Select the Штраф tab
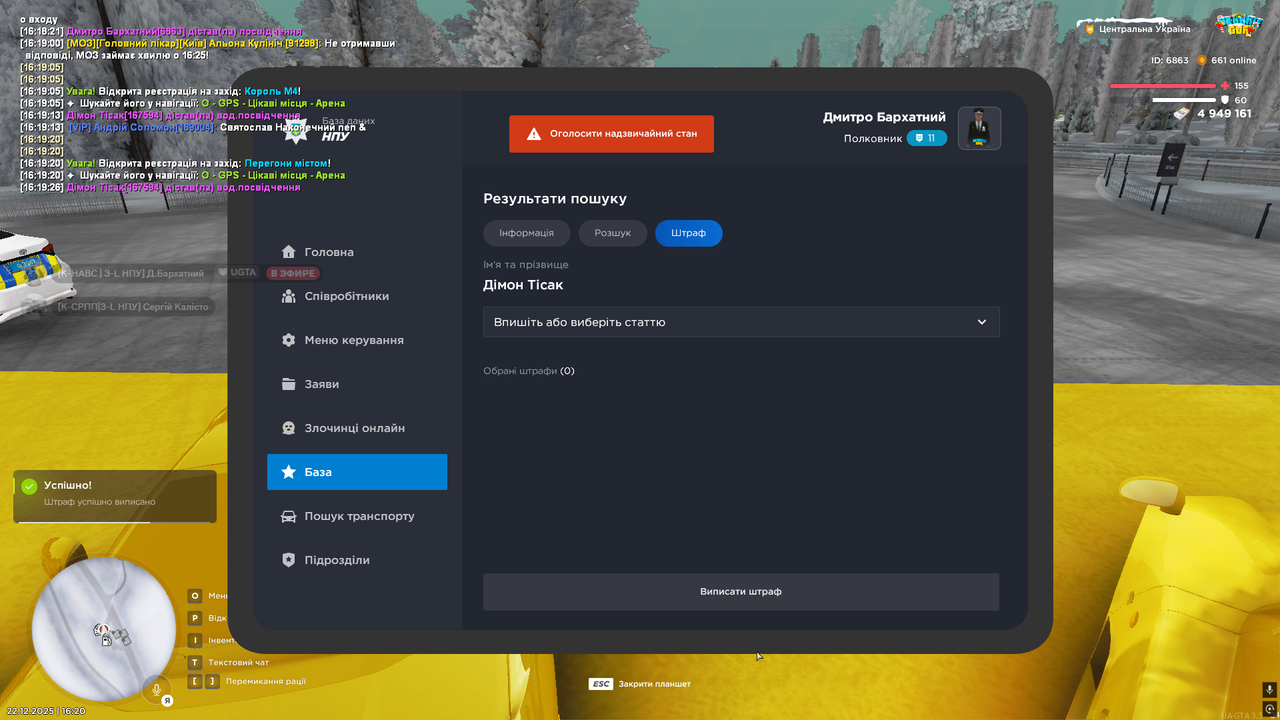The height and width of the screenshot is (720, 1280). pyautogui.click(x=689, y=233)
